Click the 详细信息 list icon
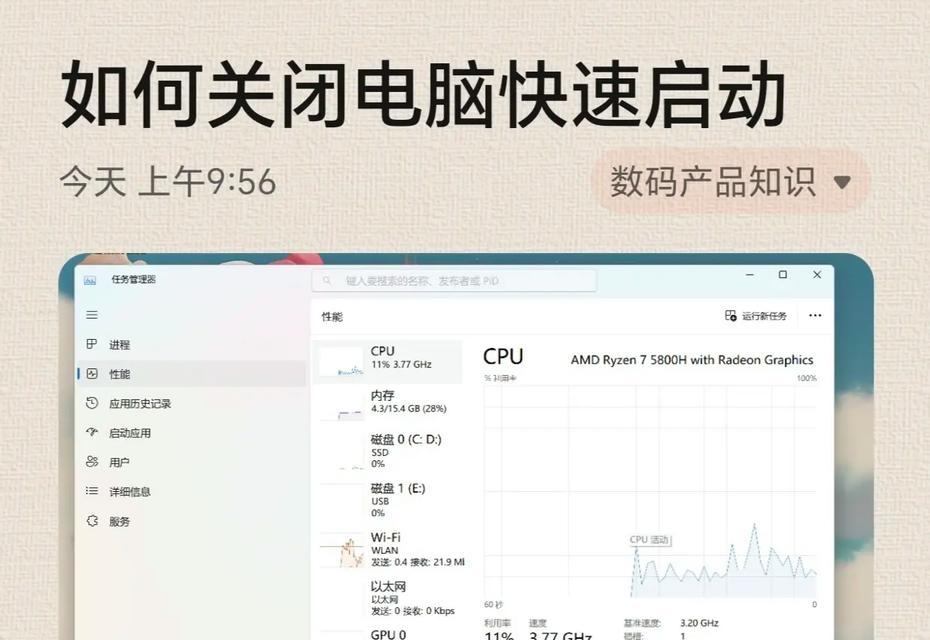The image size is (930, 640). click(92, 491)
